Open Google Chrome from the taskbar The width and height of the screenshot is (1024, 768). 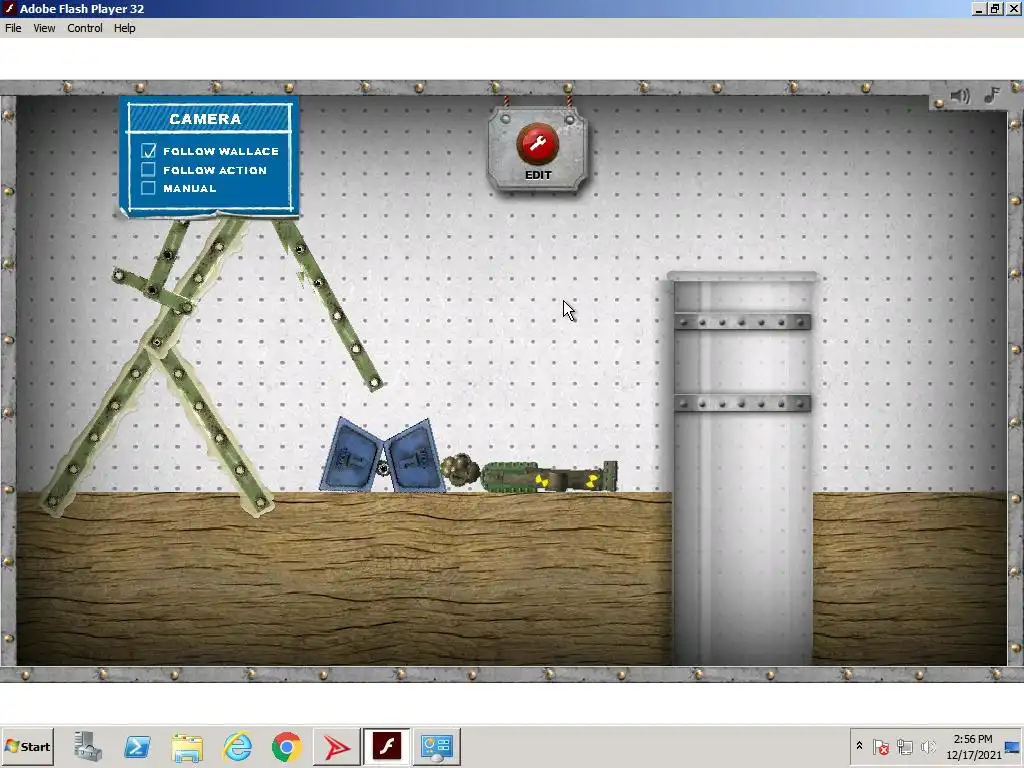tap(287, 746)
